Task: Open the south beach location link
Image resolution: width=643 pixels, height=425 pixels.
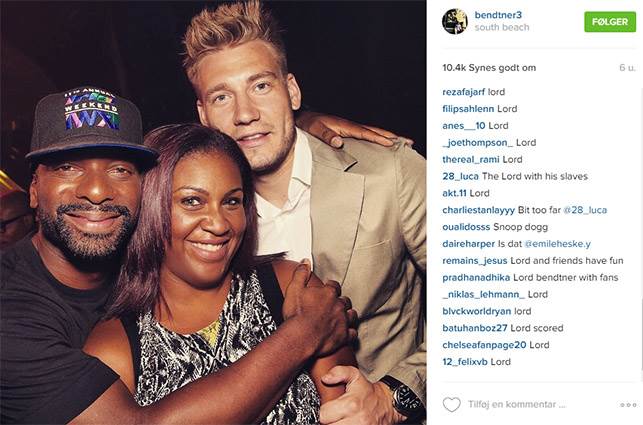Action: coord(502,27)
